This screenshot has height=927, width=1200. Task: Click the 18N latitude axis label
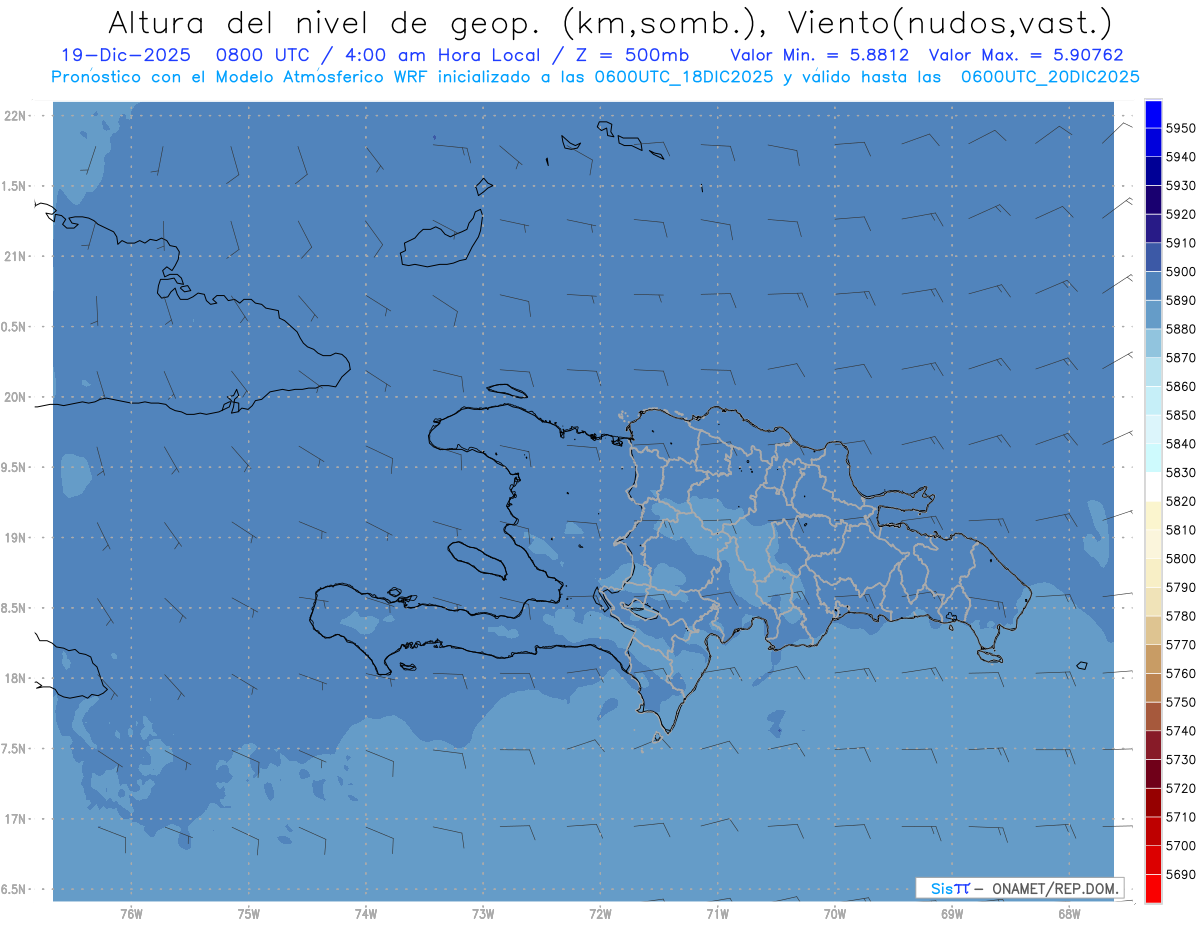click(x=17, y=679)
